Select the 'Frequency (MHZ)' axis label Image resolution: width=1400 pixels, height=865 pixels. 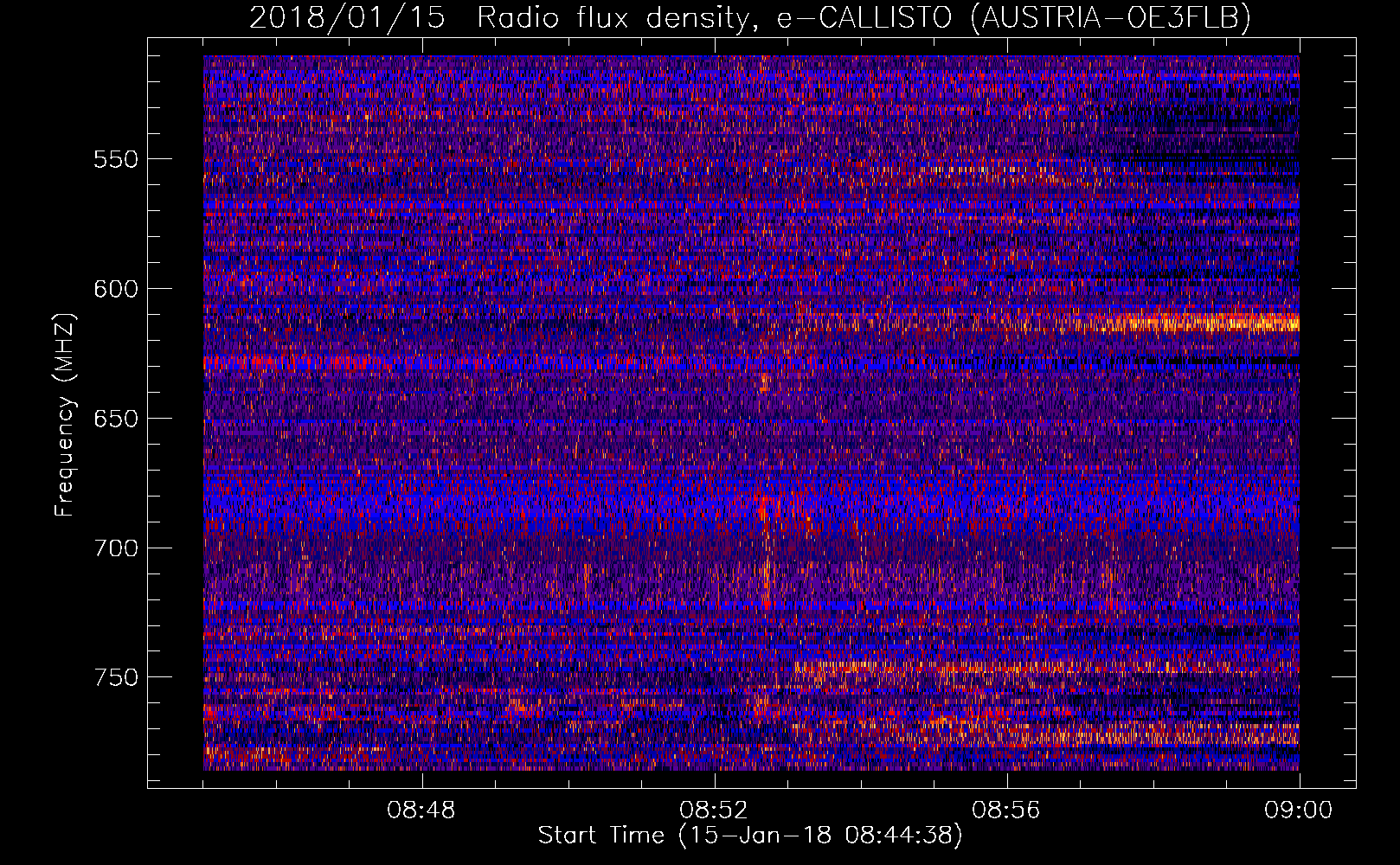pyautogui.click(x=65, y=415)
